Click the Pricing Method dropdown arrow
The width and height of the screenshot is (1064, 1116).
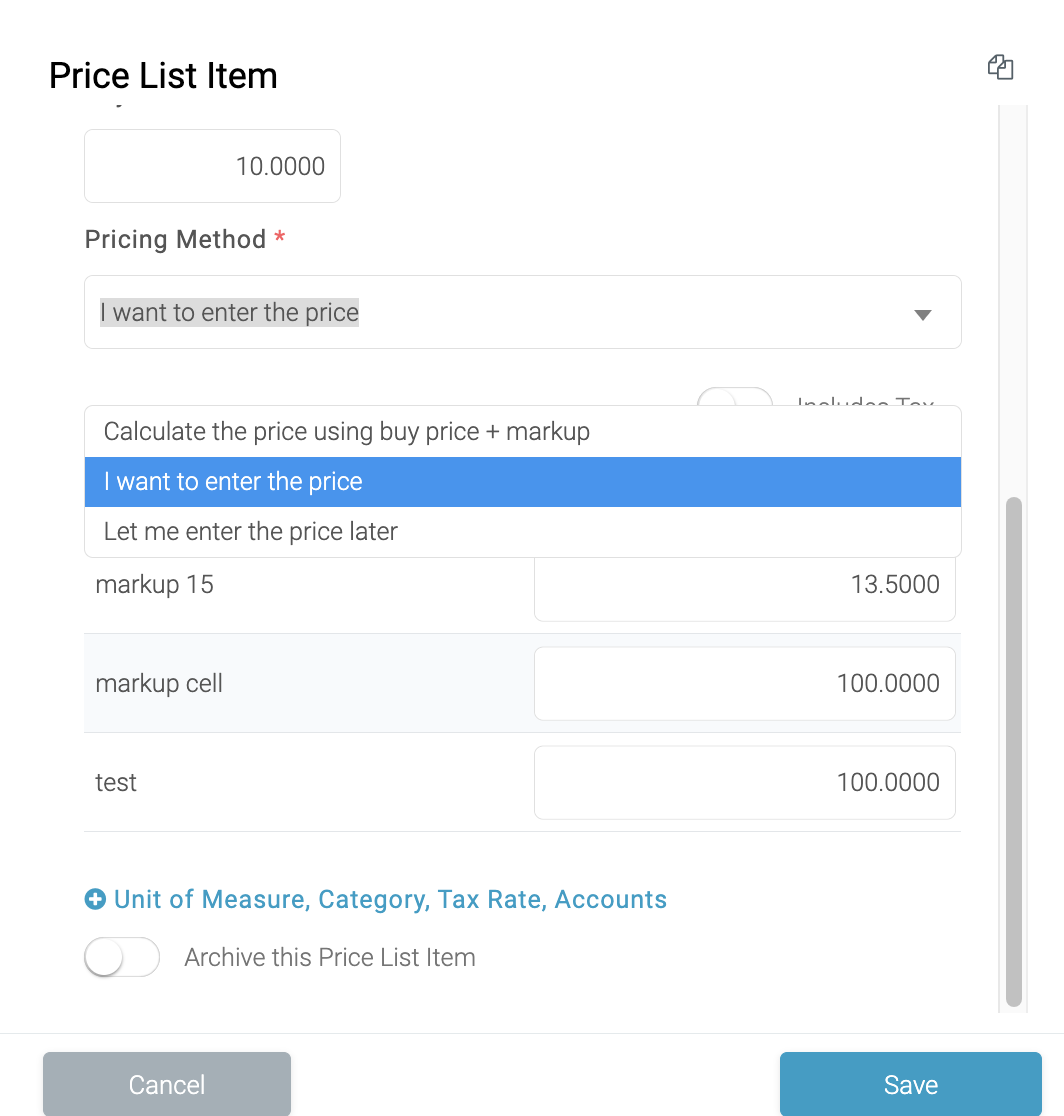coord(923,315)
